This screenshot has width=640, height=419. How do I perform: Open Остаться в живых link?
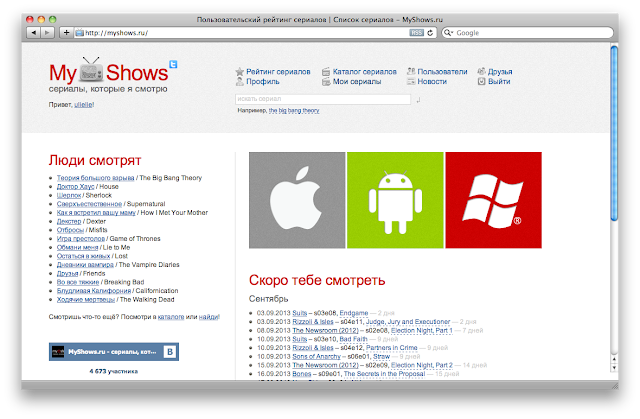point(83,256)
